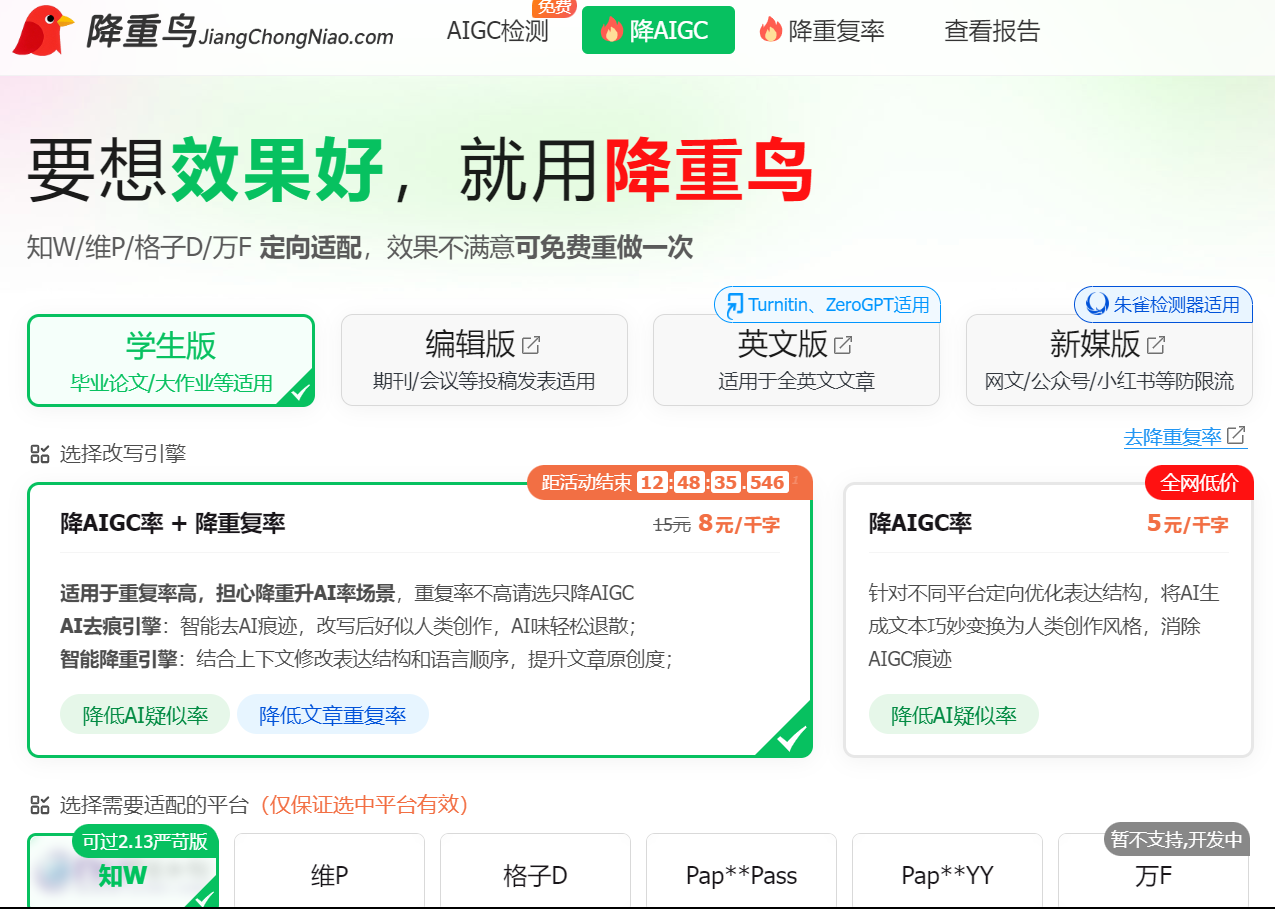
Task: Select the 万F platform
Action: (1153, 872)
